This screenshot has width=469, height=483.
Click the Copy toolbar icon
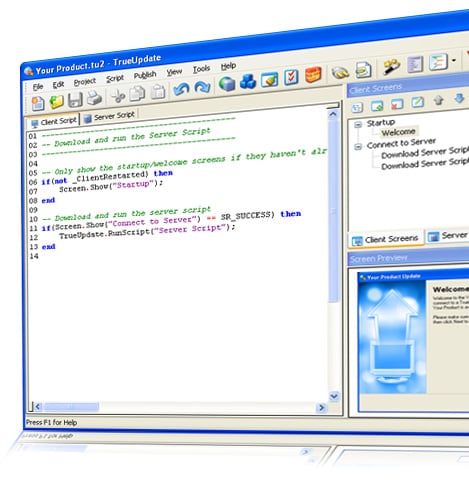137,94
